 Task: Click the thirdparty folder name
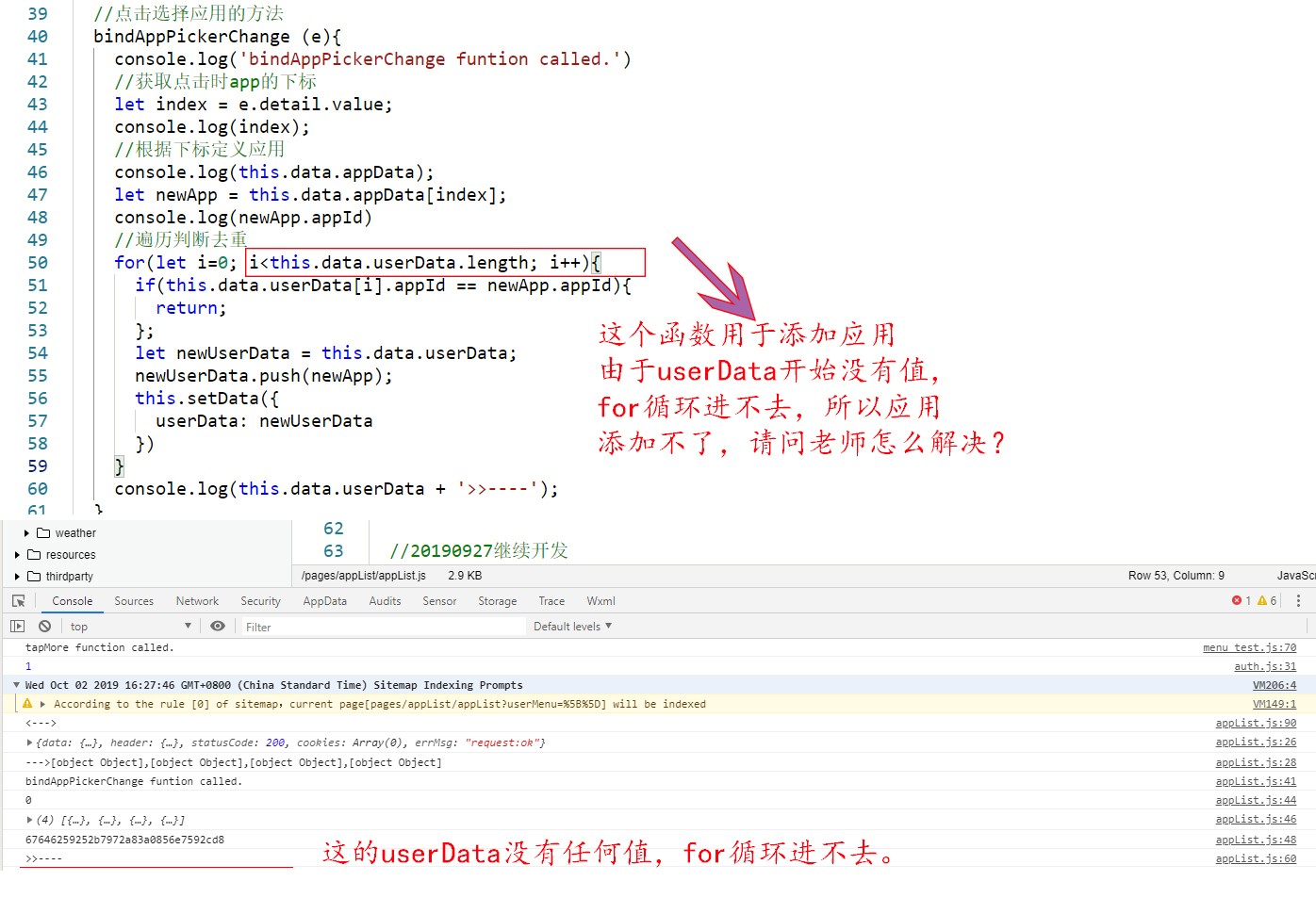coord(70,576)
